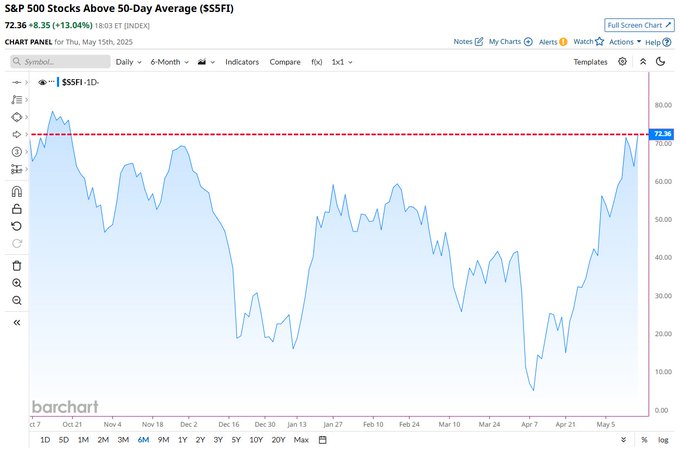Select the measurement range tool
The height and width of the screenshot is (450, 680).
click(x=16, y=169)
